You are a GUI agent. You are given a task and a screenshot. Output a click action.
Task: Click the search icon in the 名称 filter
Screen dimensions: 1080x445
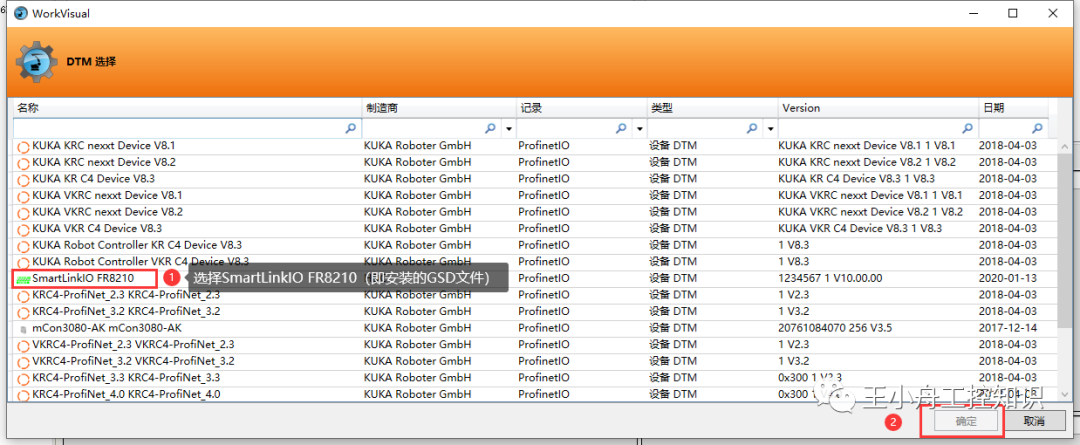point(351,128)
